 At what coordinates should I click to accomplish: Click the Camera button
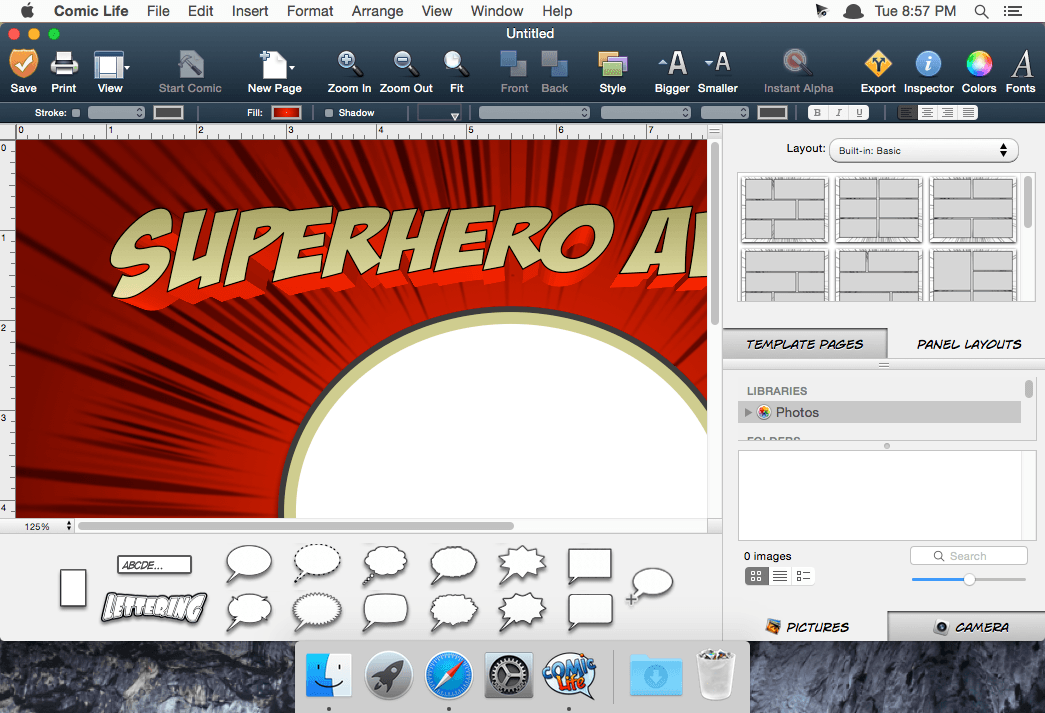pos(967,627)
